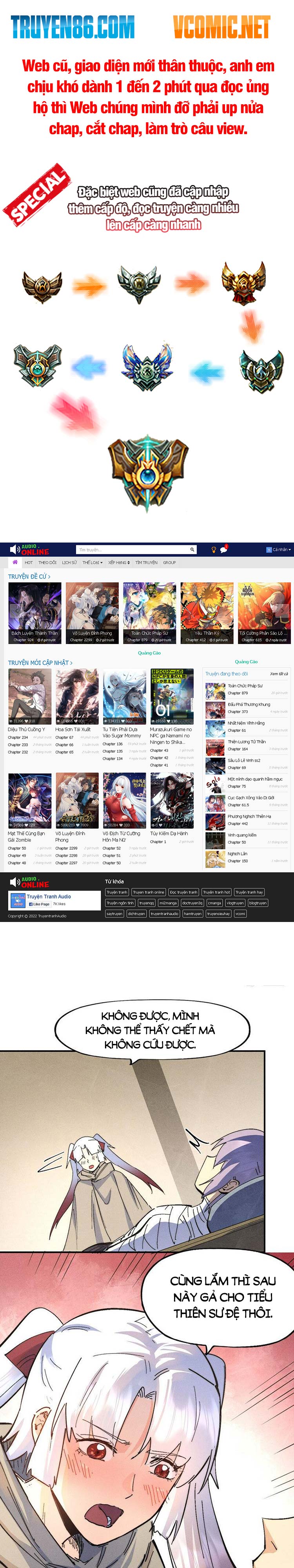The height and width of the screenshot is (1568, 294).
Task: Open Mạt Thế Cùng Bạn Gái Zombie cover
Action: point(30,800)
